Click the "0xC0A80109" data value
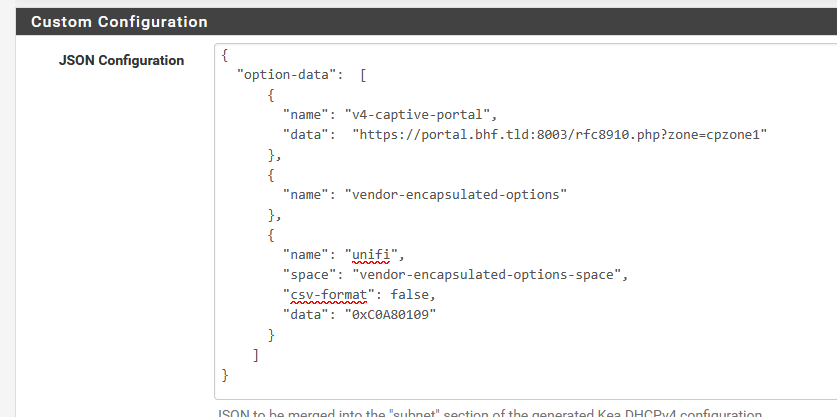Image resolution: width=837 pixels, height=417 pixels. pyautogui.click(x=390, y=314)
